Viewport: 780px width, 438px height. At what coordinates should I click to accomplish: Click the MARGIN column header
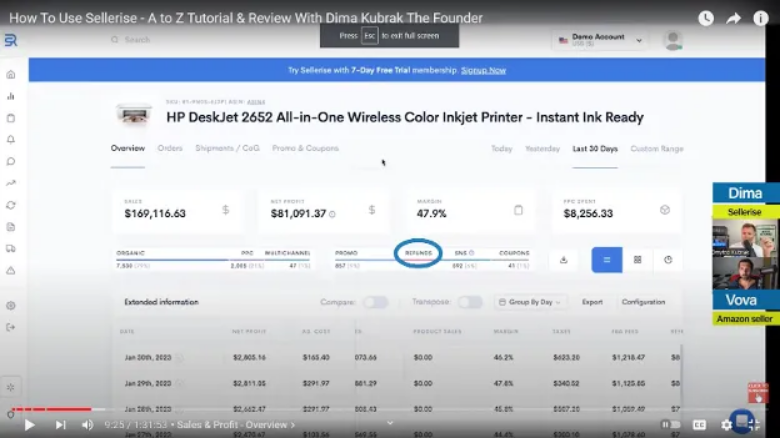(506, 331)
